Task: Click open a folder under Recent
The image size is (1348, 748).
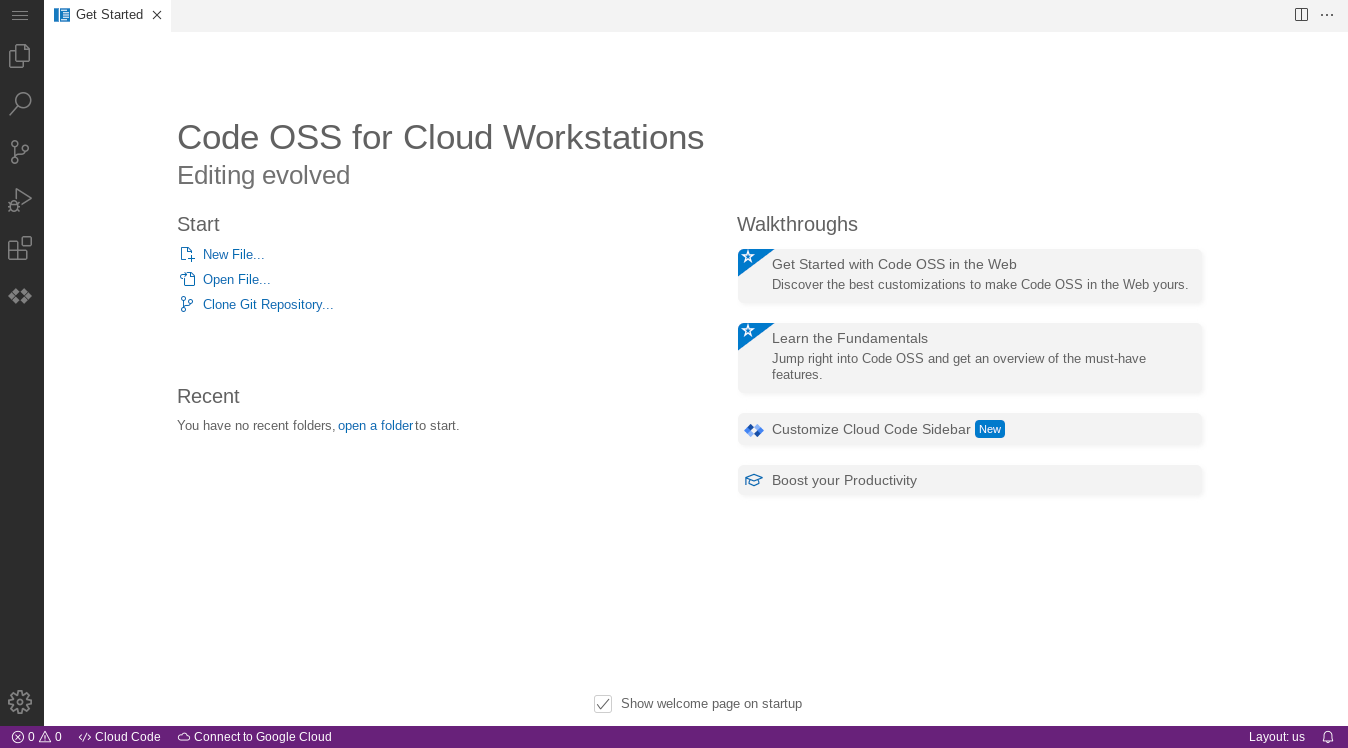Action: (375, 425)
